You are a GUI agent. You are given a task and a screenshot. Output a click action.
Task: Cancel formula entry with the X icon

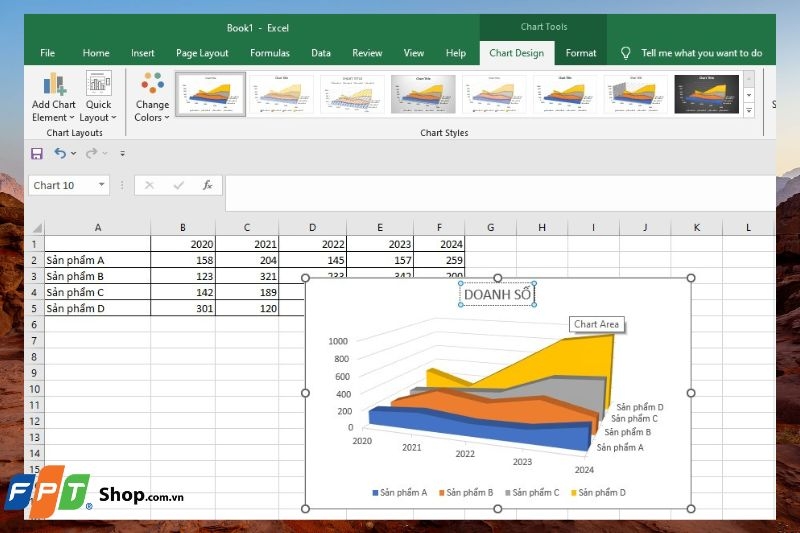click(x=149, y=185)
